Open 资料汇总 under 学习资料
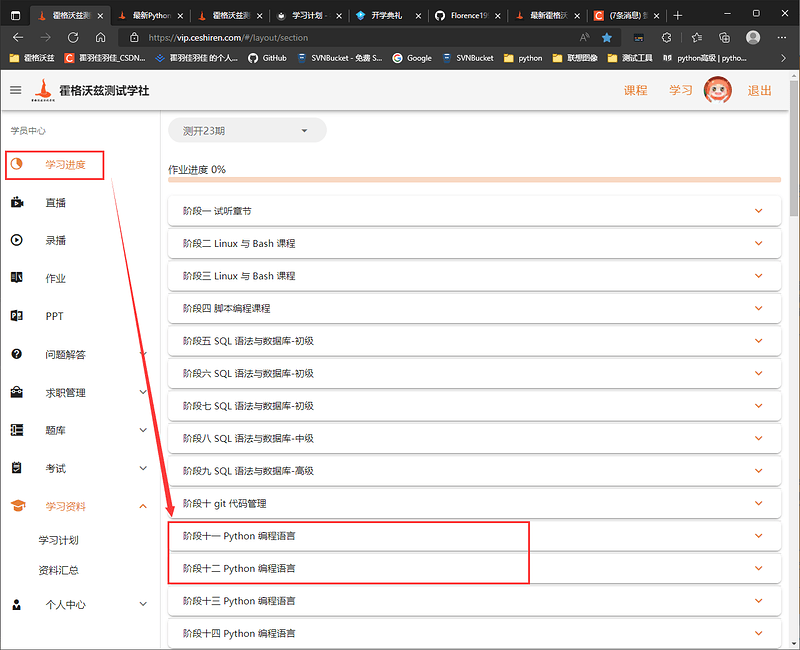This screenshot has height=650, width=800. (59, 570)
